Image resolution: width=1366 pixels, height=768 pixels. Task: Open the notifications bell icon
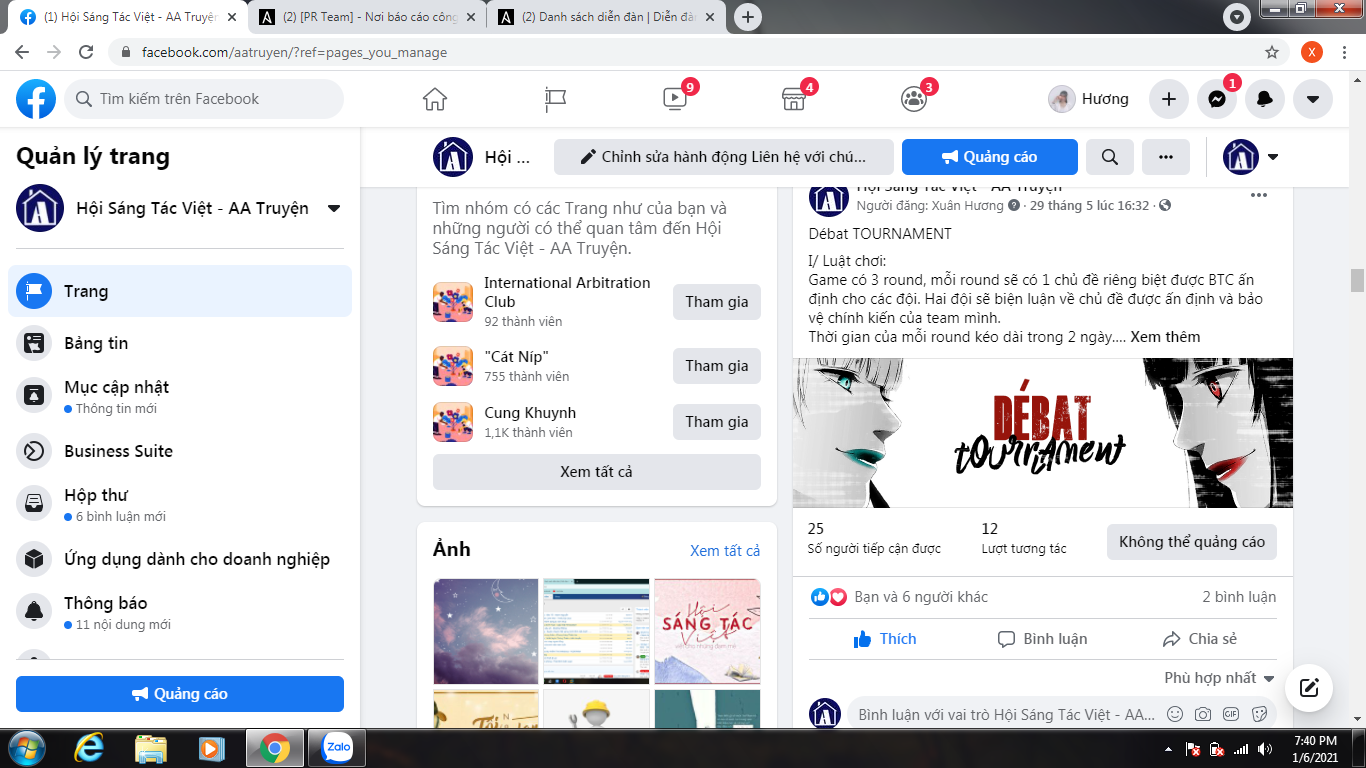tap(1265, 99)
